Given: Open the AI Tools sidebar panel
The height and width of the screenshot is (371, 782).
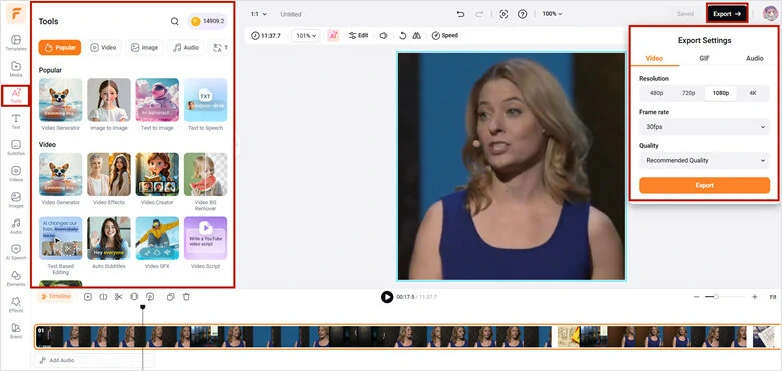Looking at the screenshot, I should (x=16, y=96).
